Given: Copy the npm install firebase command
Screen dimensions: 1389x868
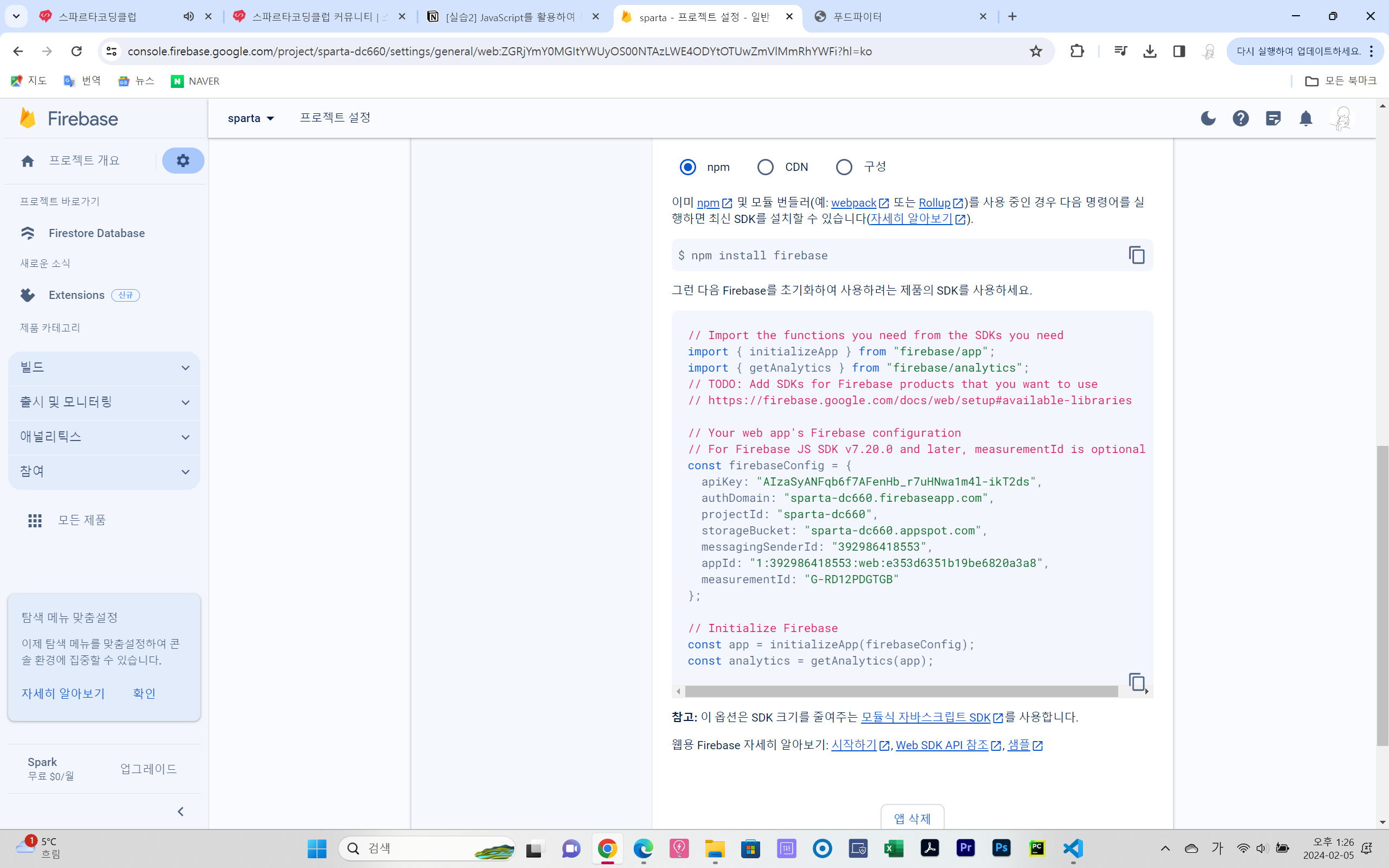Looking at the screenshot, I should (x=1137, y=255).
